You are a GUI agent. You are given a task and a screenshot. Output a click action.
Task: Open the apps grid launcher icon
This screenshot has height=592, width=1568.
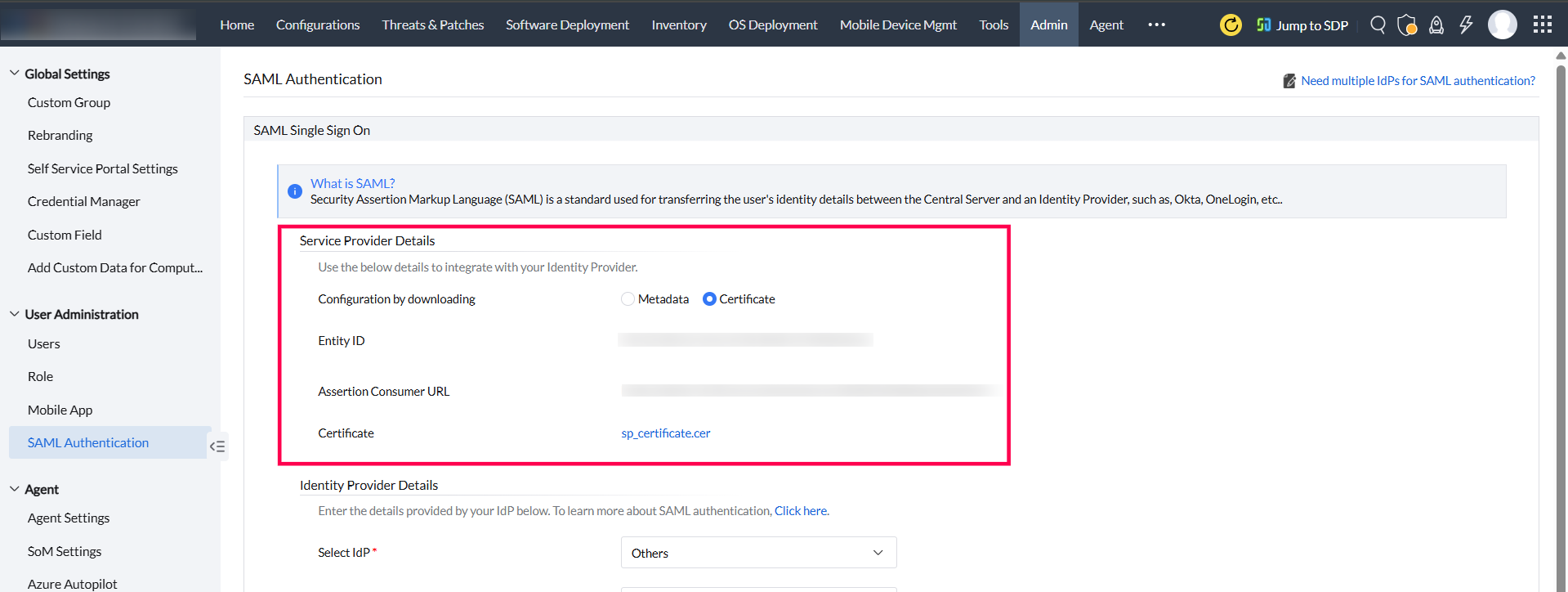click(1542, 25)
